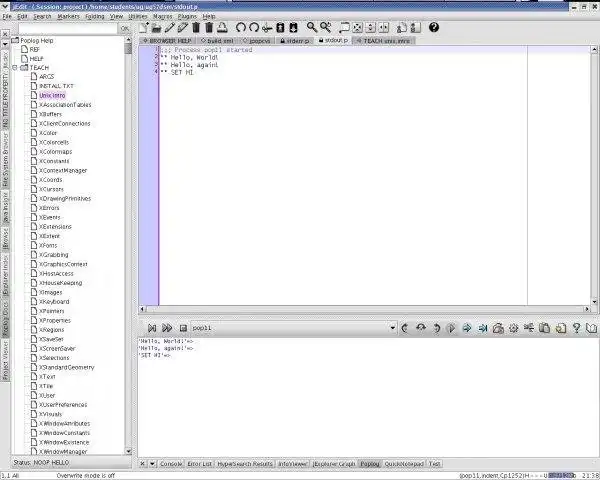The width and height of the screenshot is (600, 480).
Task: Select XScreenSaver in the tree
Action: coord(57,349)
